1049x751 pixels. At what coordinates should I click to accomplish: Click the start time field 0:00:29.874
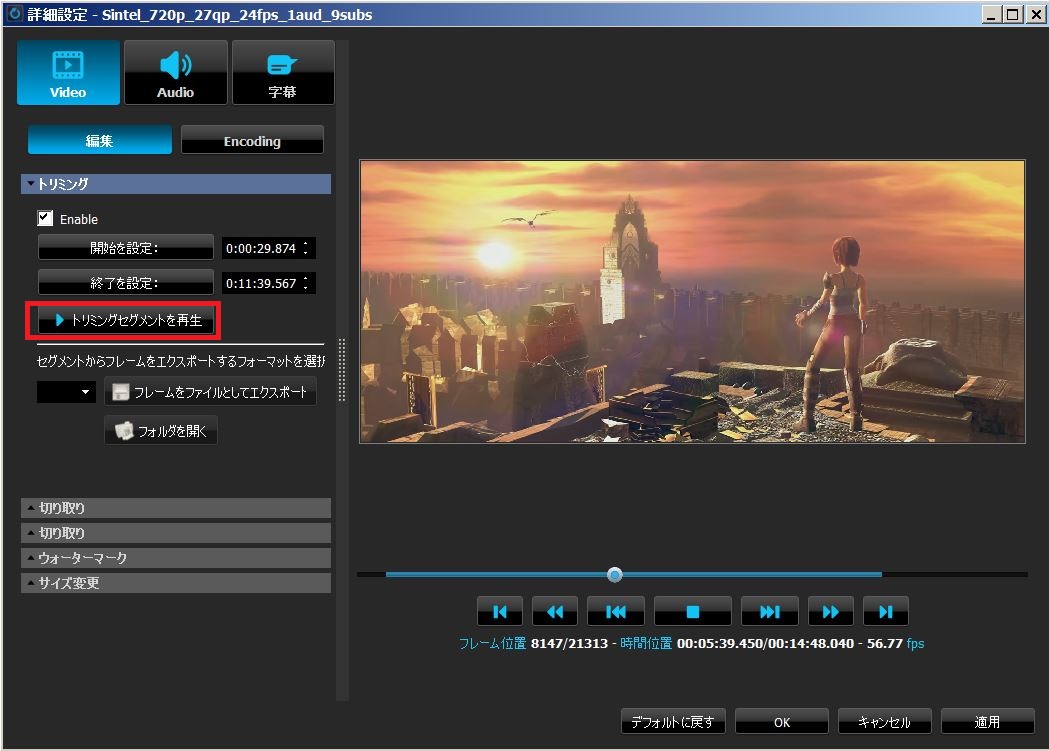point(261,248)
